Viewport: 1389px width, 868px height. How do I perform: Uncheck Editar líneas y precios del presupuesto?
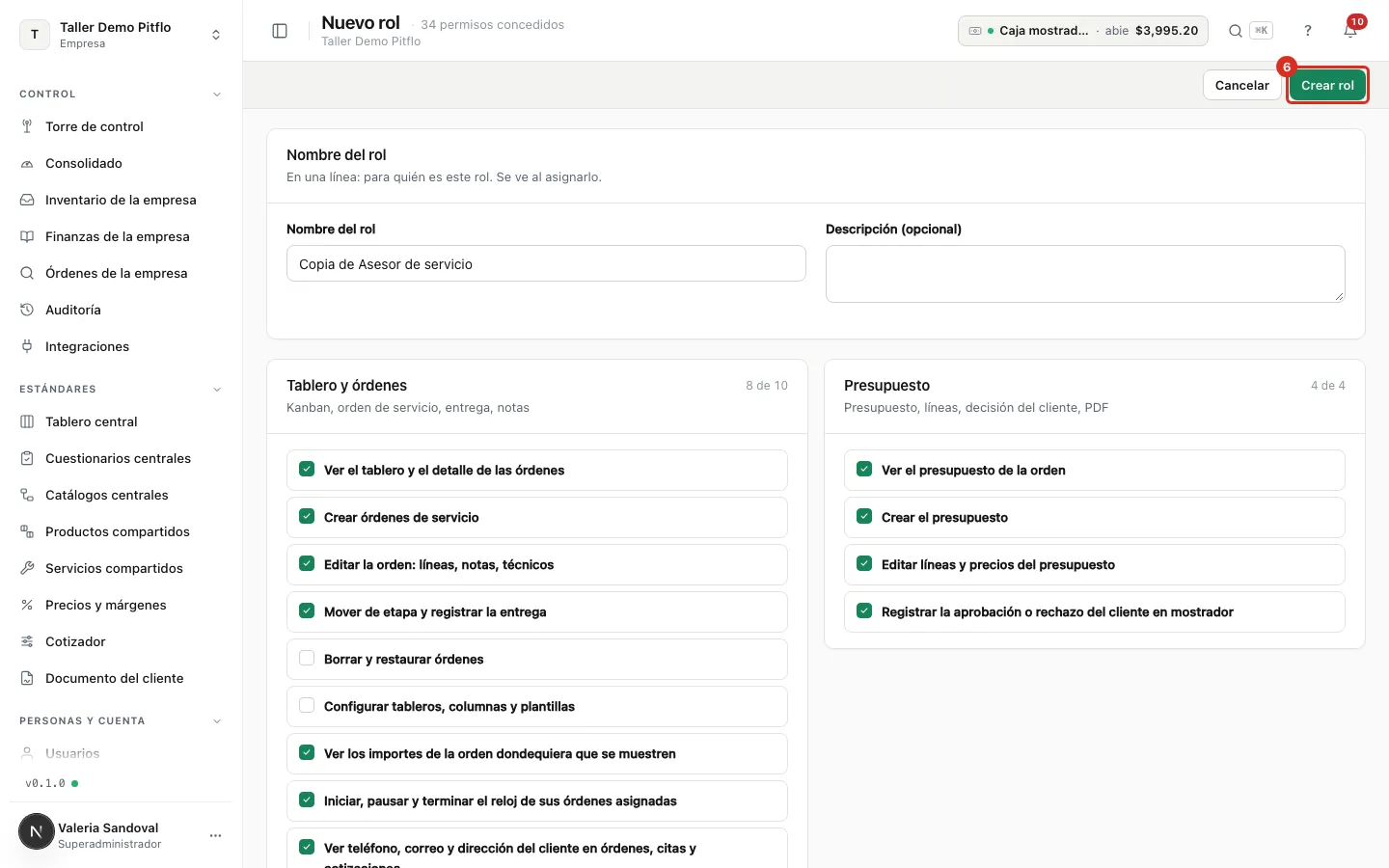(x=864, y=564)
